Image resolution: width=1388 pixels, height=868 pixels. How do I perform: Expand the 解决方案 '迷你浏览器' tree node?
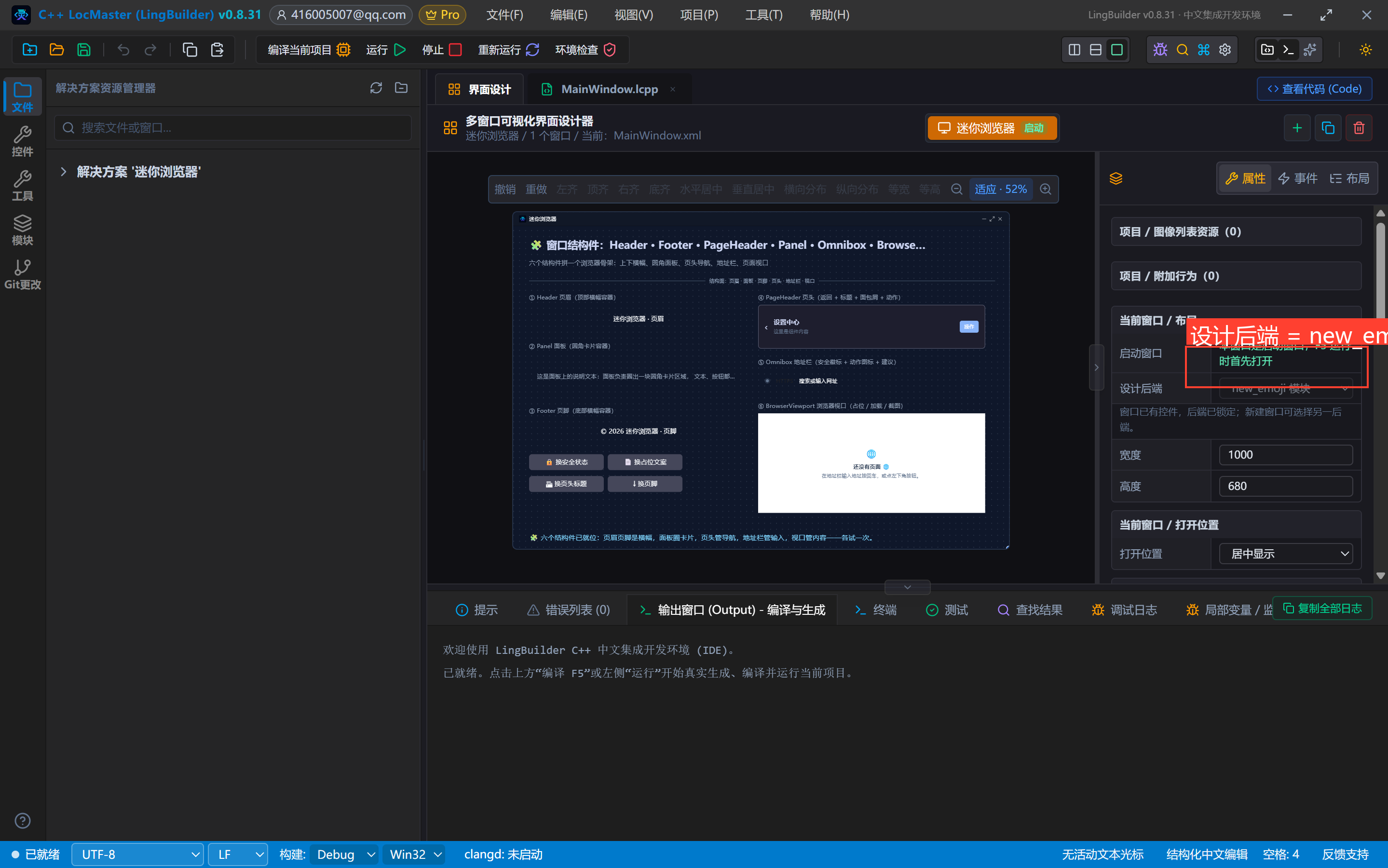(x=63, y=172)
